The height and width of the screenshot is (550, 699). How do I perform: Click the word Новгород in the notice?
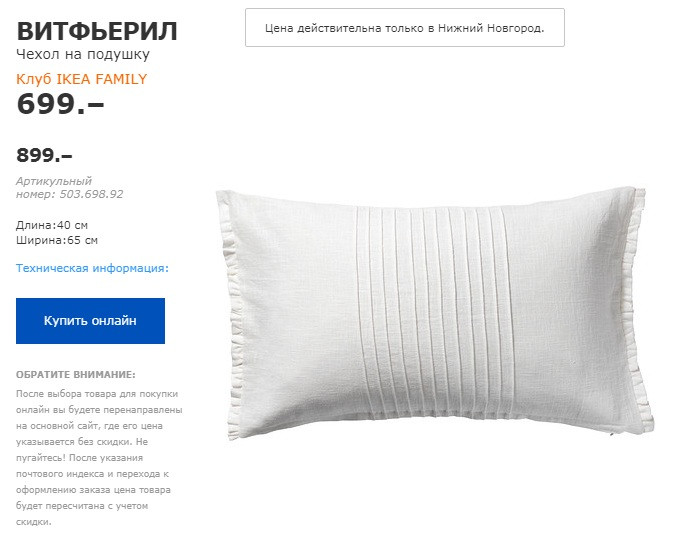pos(515,28)
